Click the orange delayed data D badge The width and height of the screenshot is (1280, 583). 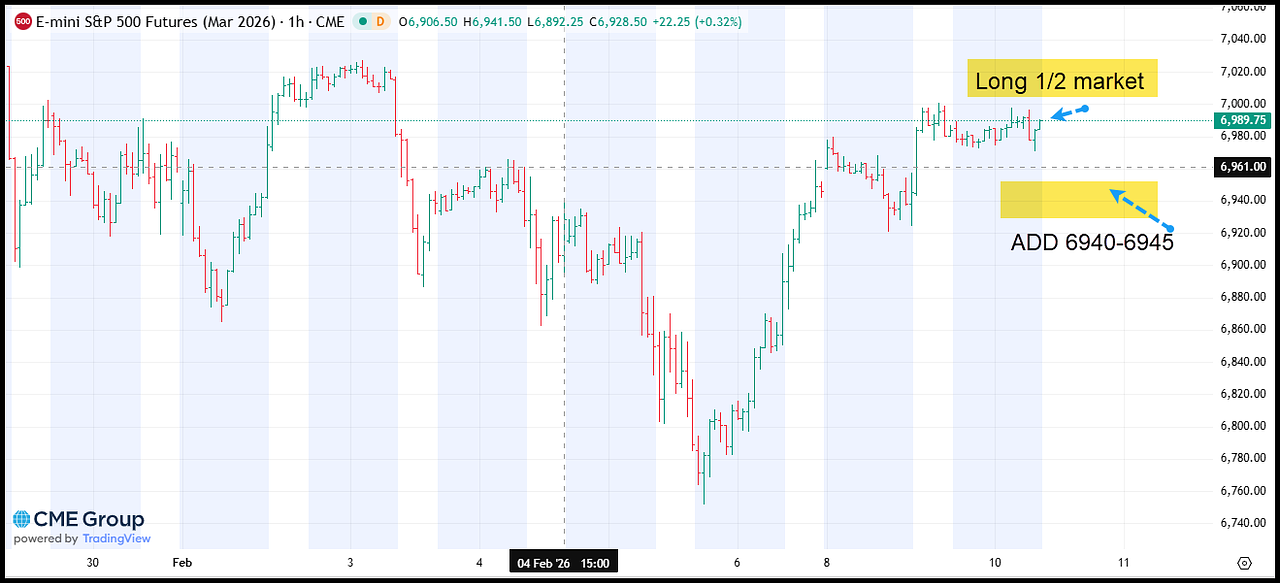coord(379,21)
